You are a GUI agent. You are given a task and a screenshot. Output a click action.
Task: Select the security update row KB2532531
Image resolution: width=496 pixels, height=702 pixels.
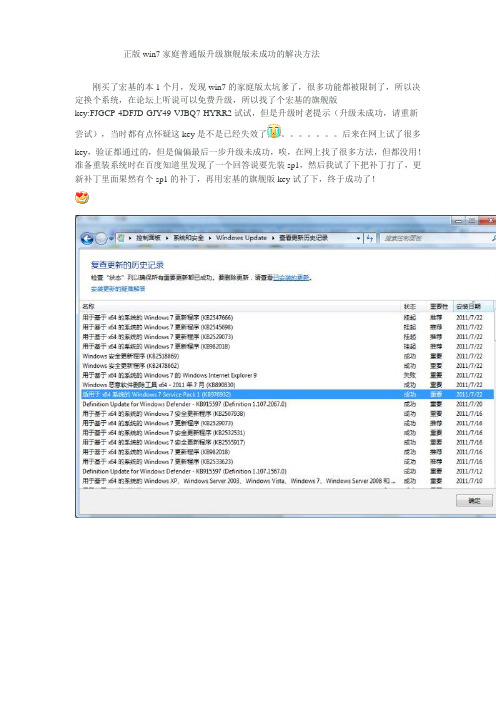(x=287, y=433)
